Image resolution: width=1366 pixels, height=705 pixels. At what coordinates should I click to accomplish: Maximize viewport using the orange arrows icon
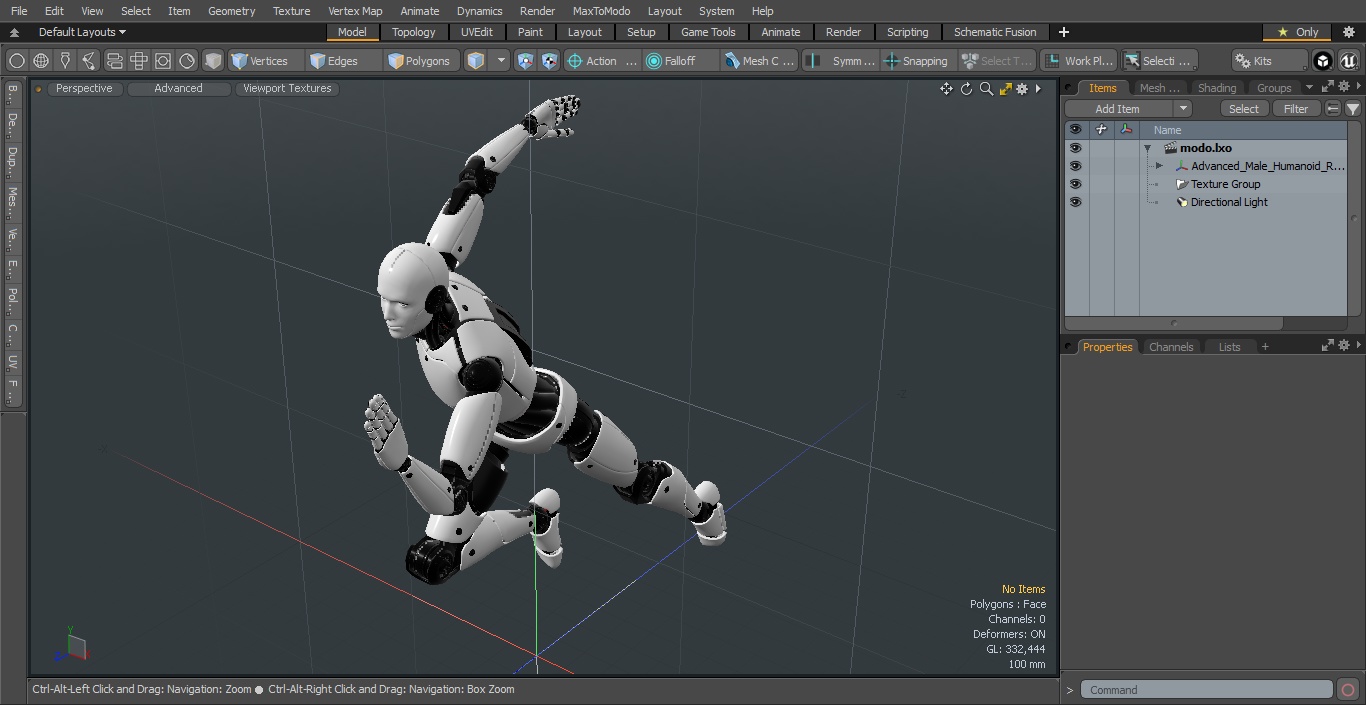click(x=1005, y=89)
